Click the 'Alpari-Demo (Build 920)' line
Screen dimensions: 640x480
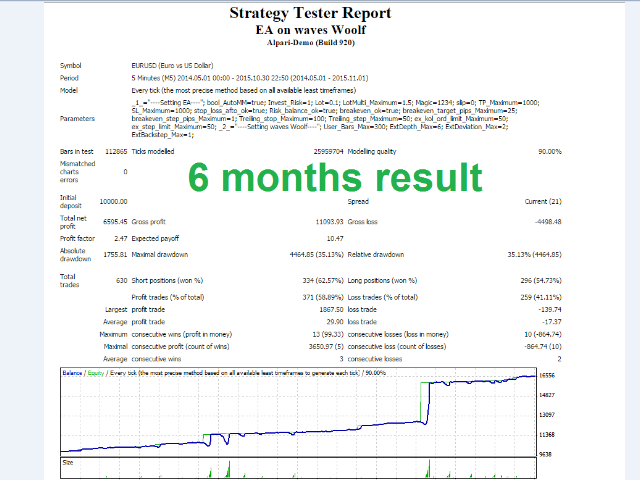coord(311,42)
